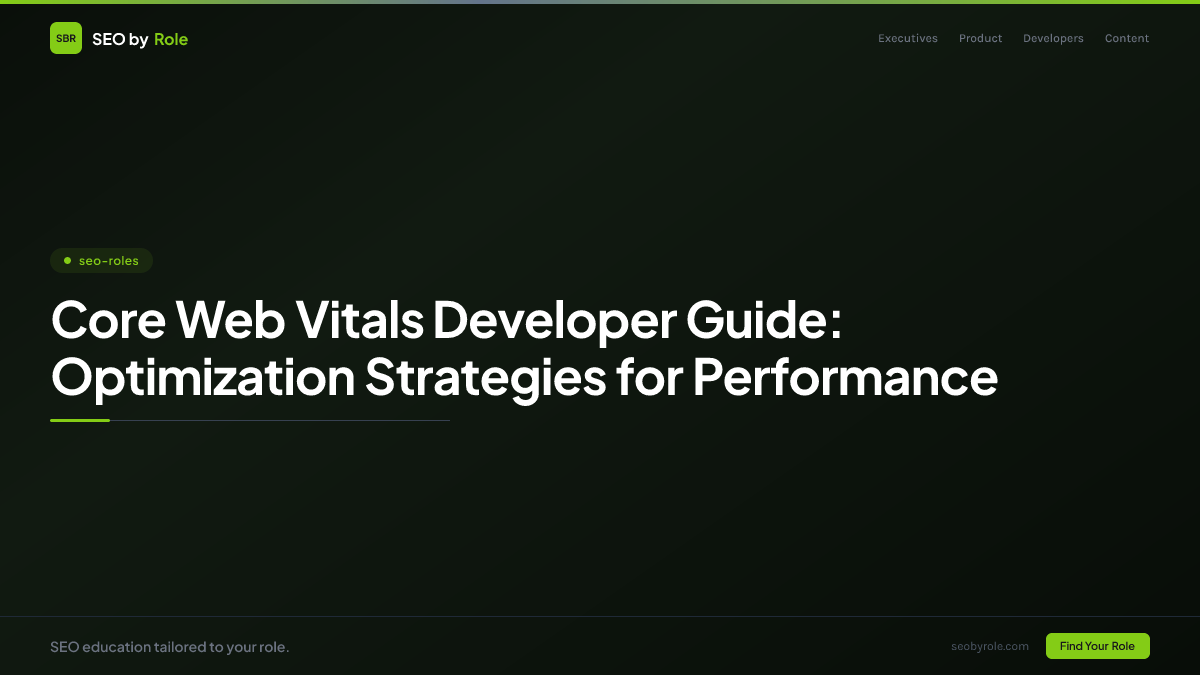Expand the Product navigation section
The image size is (1200, 675).
coord(980,38)
